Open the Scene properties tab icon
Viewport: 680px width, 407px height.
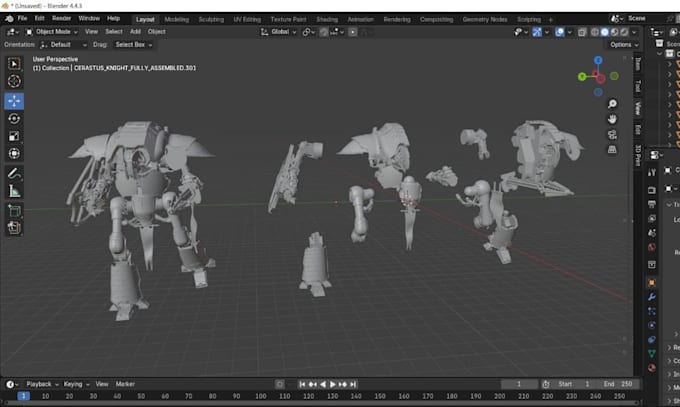(x=651, y=233)
